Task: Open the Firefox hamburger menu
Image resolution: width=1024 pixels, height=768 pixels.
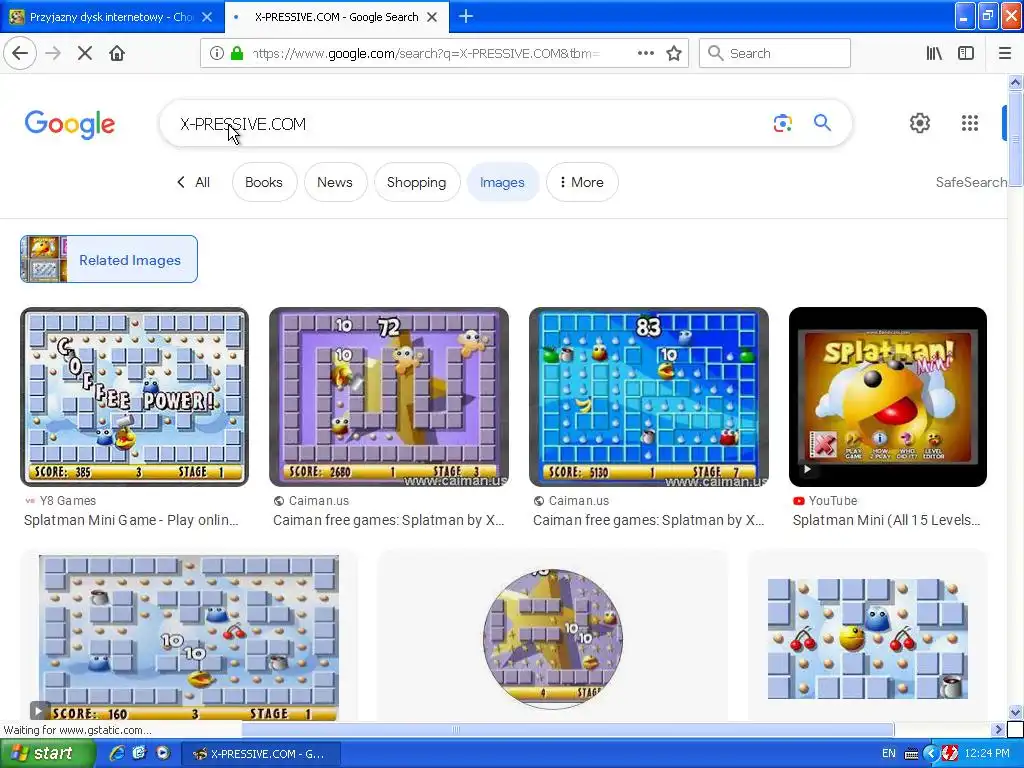Action: (x=1004, y=54)
